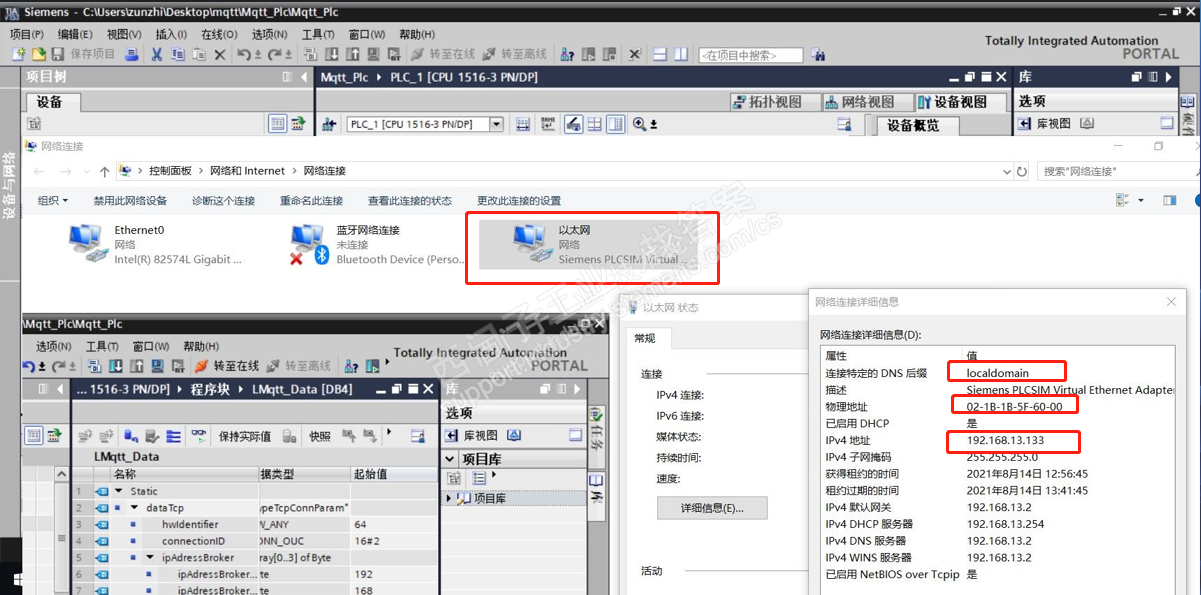Expand 项目库 tree item in the lower library panel
Viewport: 1201px width, 595px height.
448,498
